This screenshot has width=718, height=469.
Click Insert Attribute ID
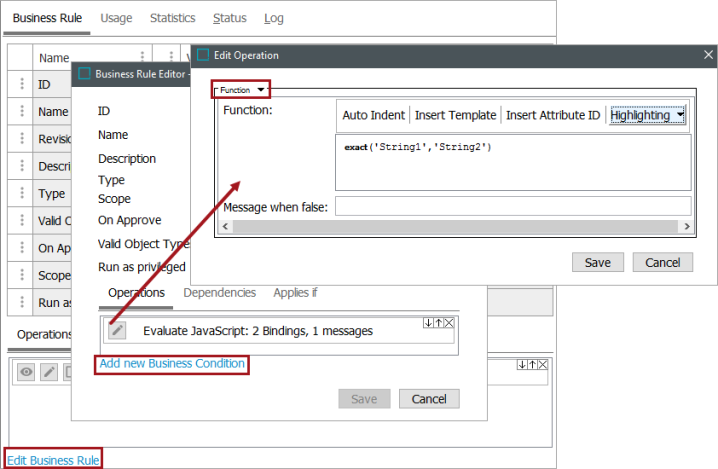(x=553, y=115)
